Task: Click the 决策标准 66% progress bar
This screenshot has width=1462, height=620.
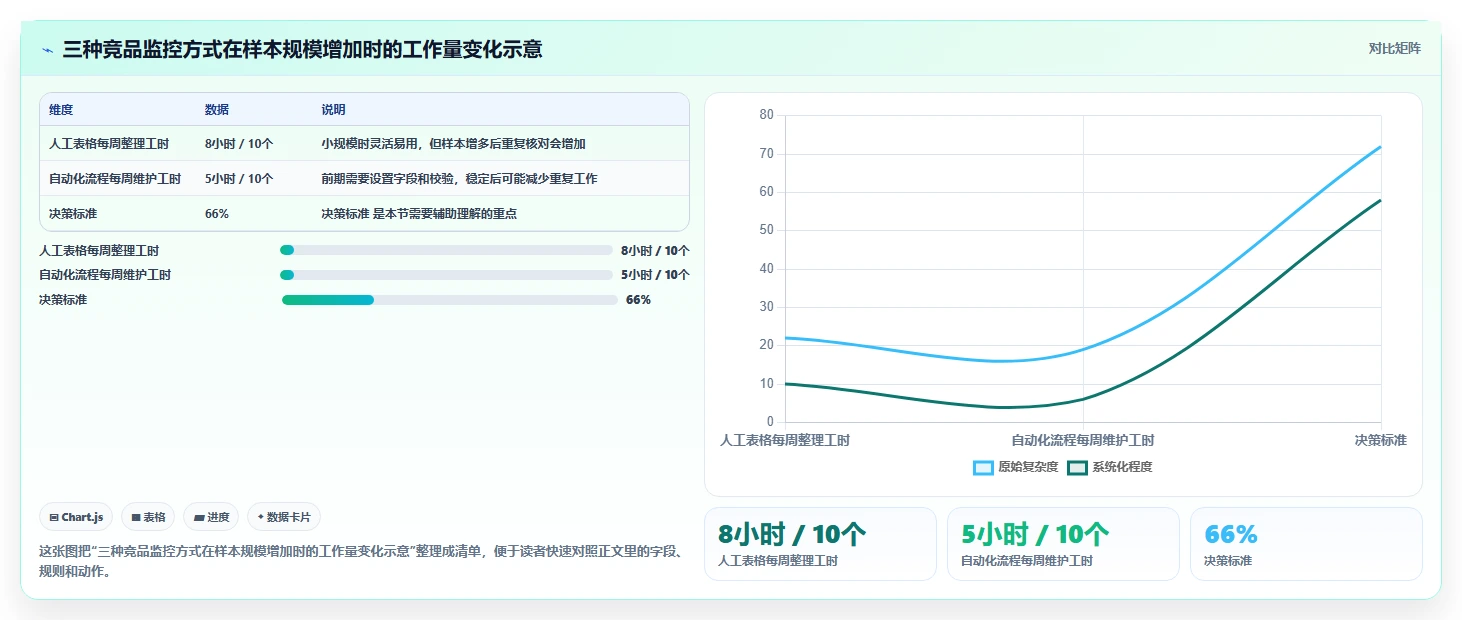Action: click(449, 300)
